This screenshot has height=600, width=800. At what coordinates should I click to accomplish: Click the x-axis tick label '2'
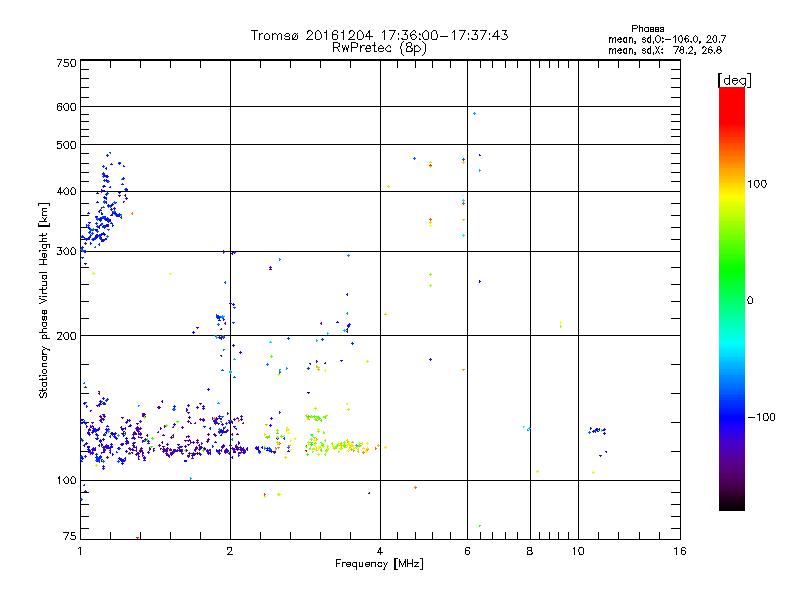pyautogui.click(x=230, y=551)
